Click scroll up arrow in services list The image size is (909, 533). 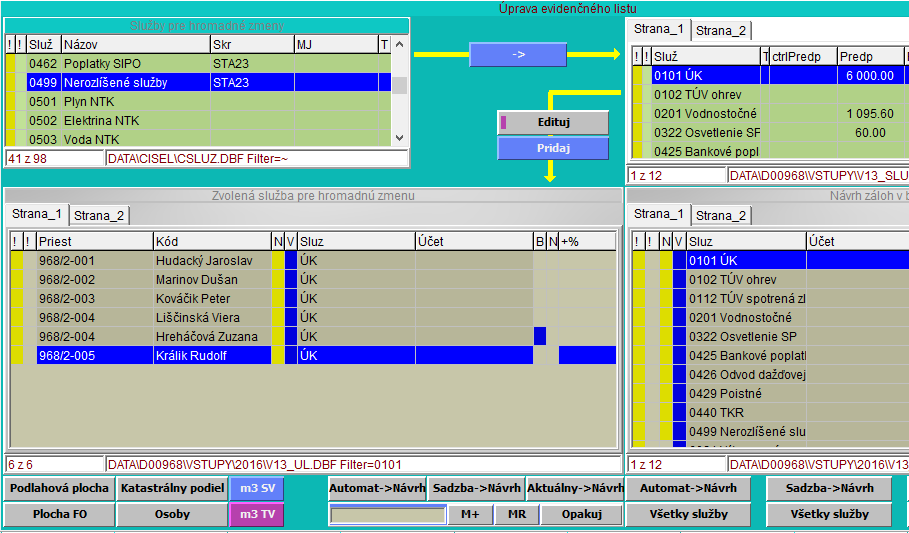tap(399, 45)
